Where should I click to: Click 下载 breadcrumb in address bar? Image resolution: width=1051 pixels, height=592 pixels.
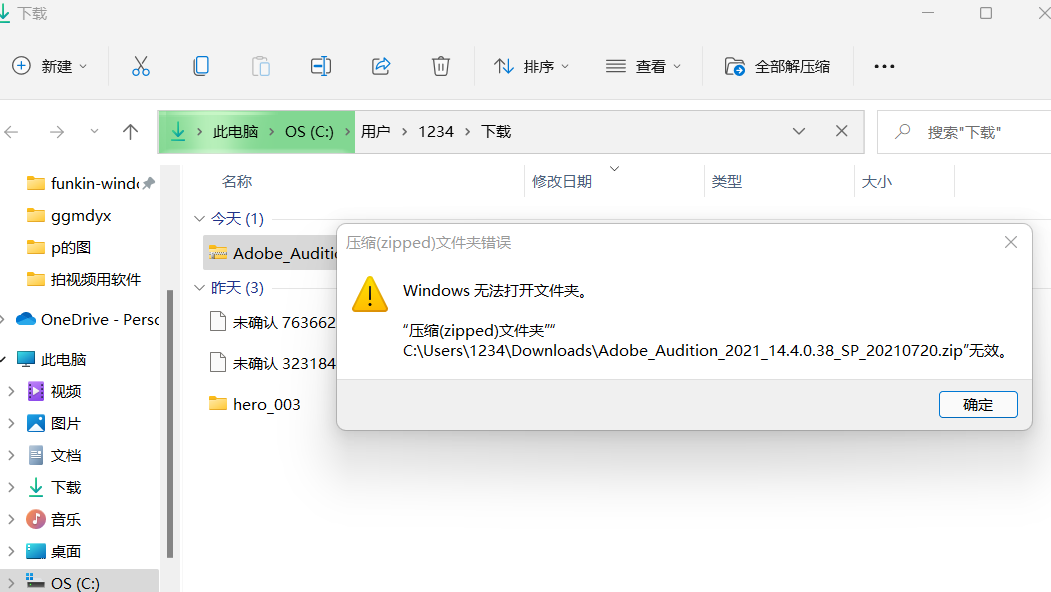pyautogui.click(x=496, y=132)
